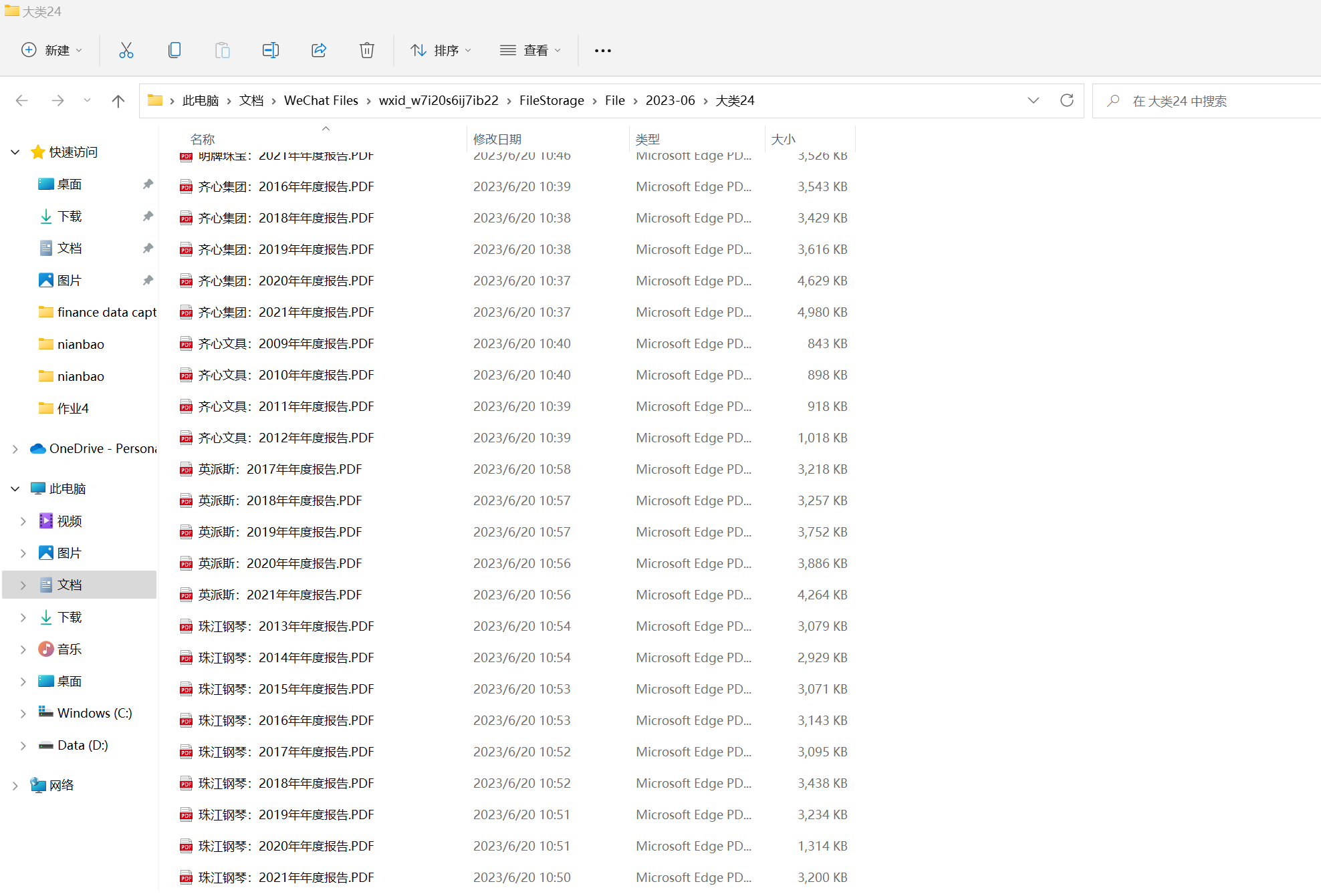
Task: Collapse the 快速访问 section
Action: [15, 152]
